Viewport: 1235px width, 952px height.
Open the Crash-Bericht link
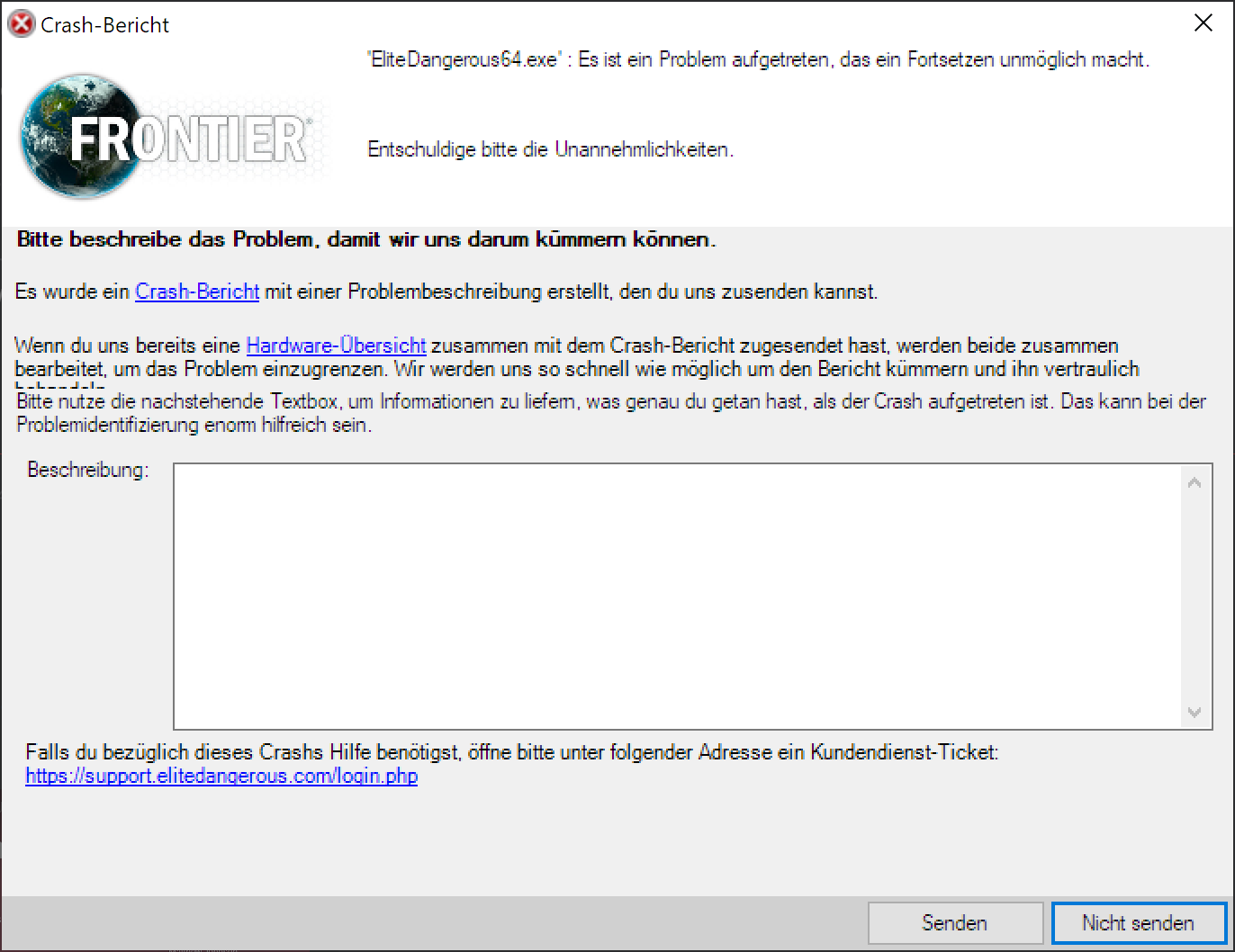[x=197, y=292]
